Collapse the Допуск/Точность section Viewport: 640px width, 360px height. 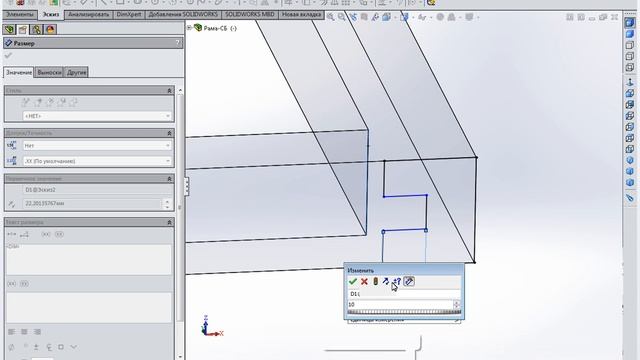(169, 133)
